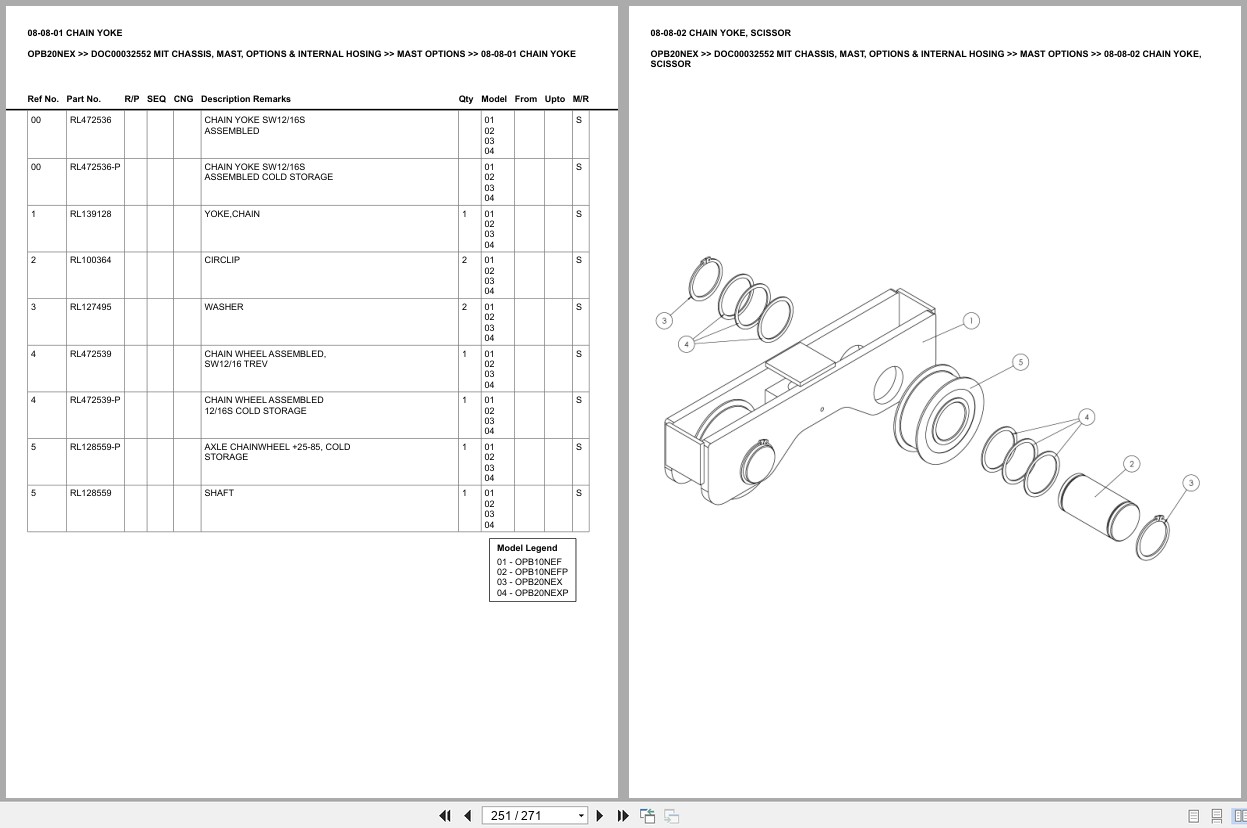
Task: Click the upper-left callout bubble 4
Action: tap(686, 344)
